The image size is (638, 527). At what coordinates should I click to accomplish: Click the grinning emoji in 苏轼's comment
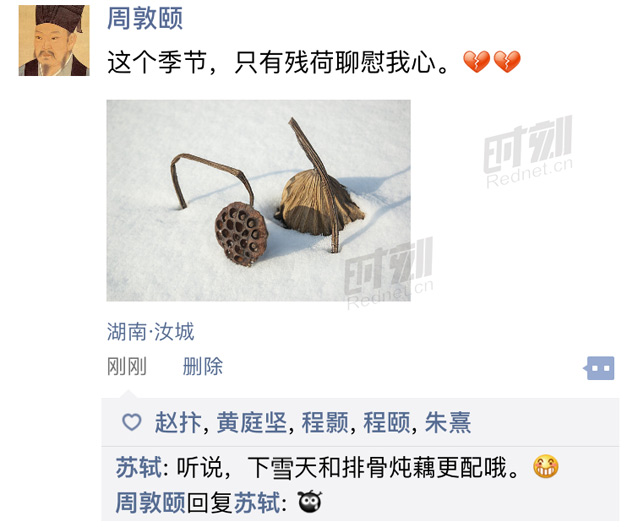(546, 466)
